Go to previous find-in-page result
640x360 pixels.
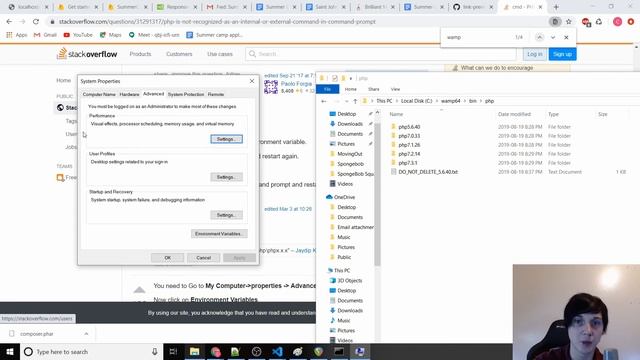539,37
